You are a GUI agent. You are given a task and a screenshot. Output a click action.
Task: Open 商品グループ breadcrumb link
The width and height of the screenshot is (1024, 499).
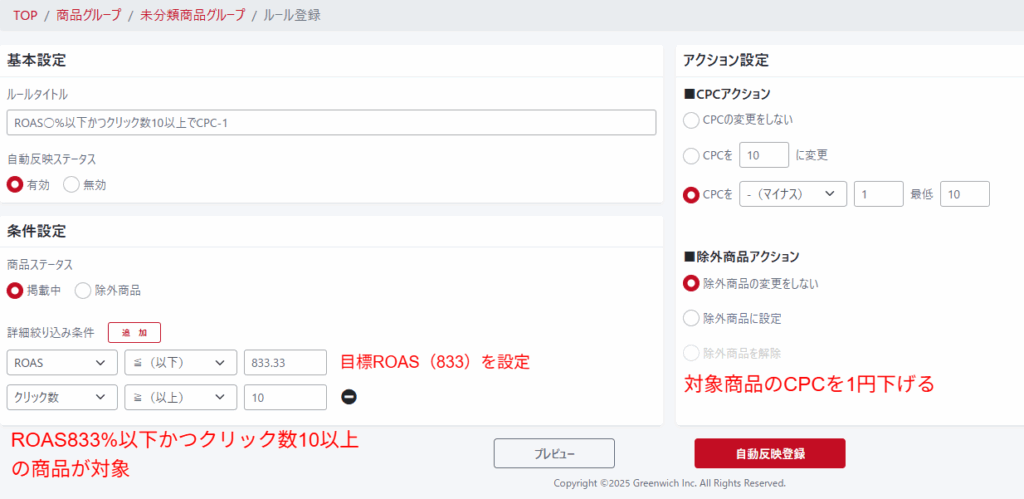pos(88,15)
